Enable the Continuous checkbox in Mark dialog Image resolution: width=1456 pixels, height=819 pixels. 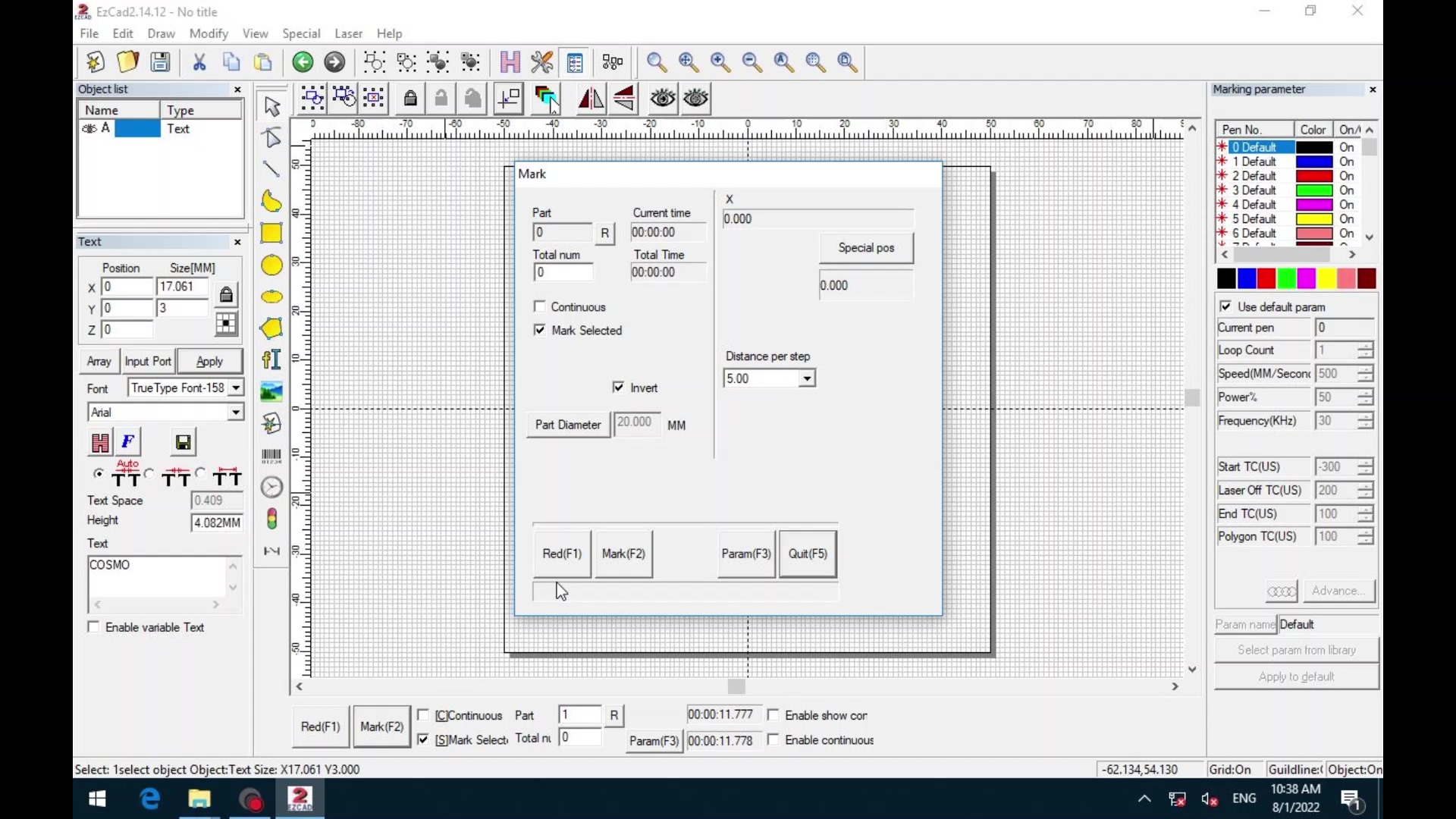pos(540,306)
